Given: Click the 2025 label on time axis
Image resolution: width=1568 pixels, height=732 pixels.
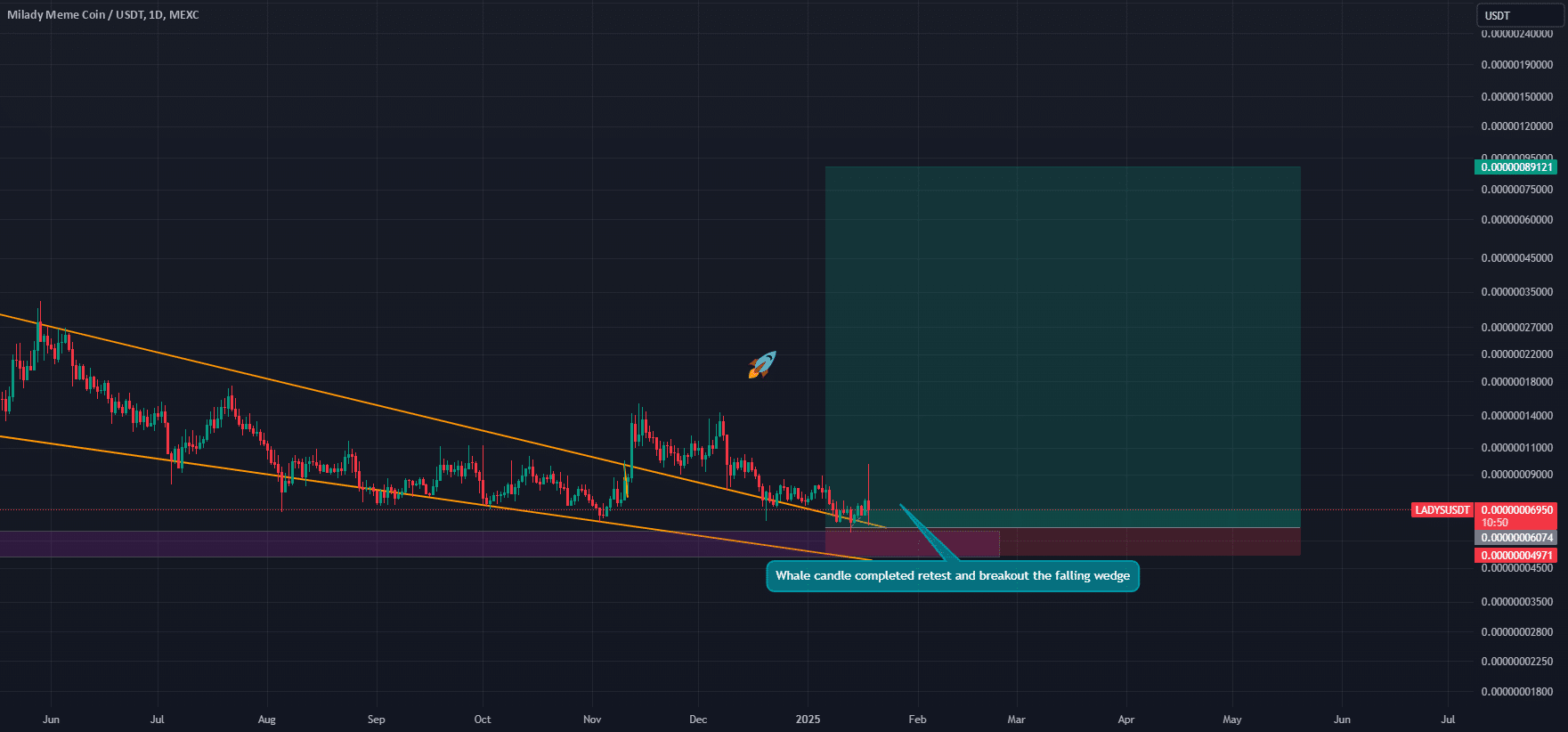Looking at the screenshot, I should tap(808, 720).
